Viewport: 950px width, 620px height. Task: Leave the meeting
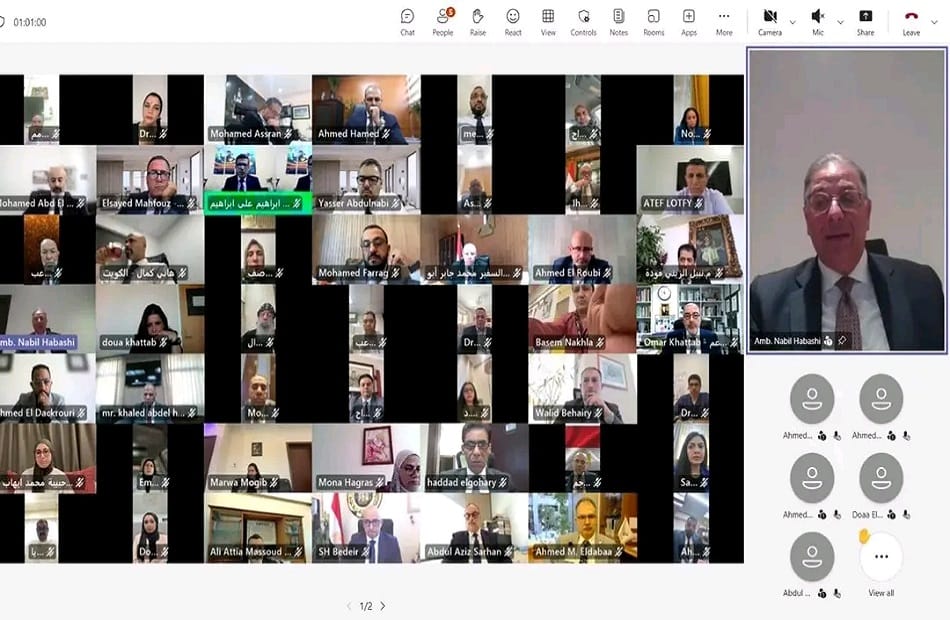[x=911, y=21]
